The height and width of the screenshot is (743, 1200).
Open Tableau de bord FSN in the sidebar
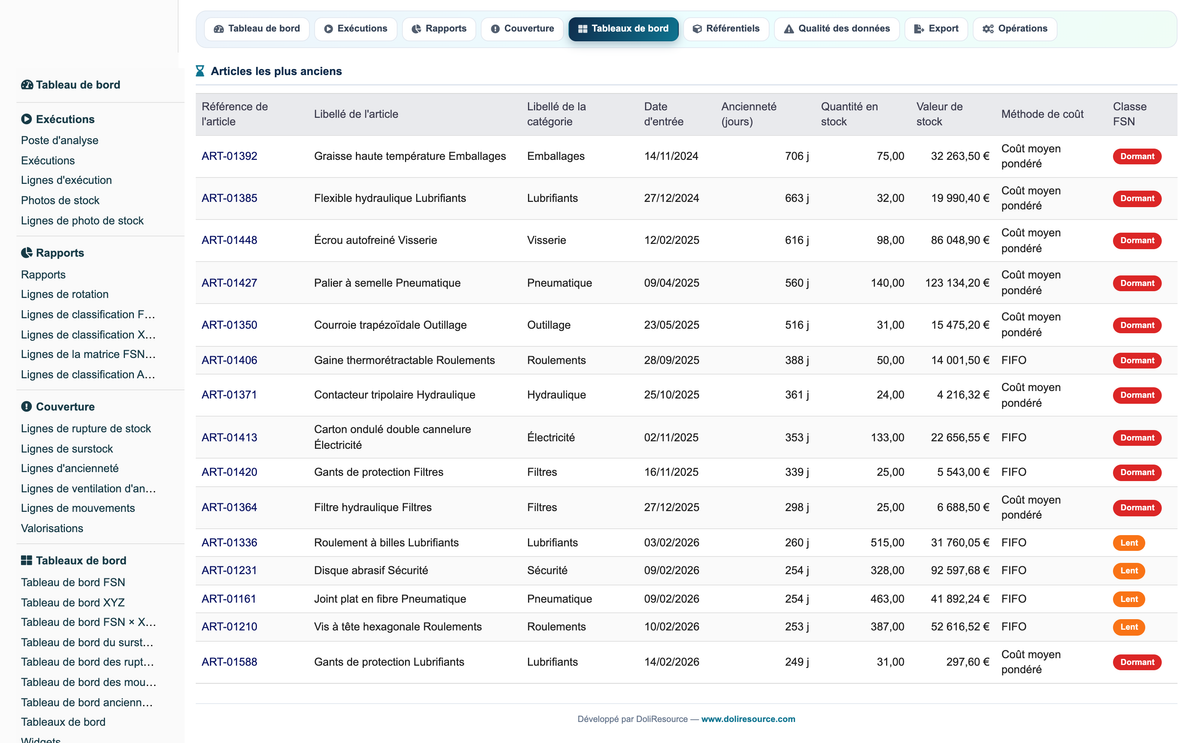[73, 583]
